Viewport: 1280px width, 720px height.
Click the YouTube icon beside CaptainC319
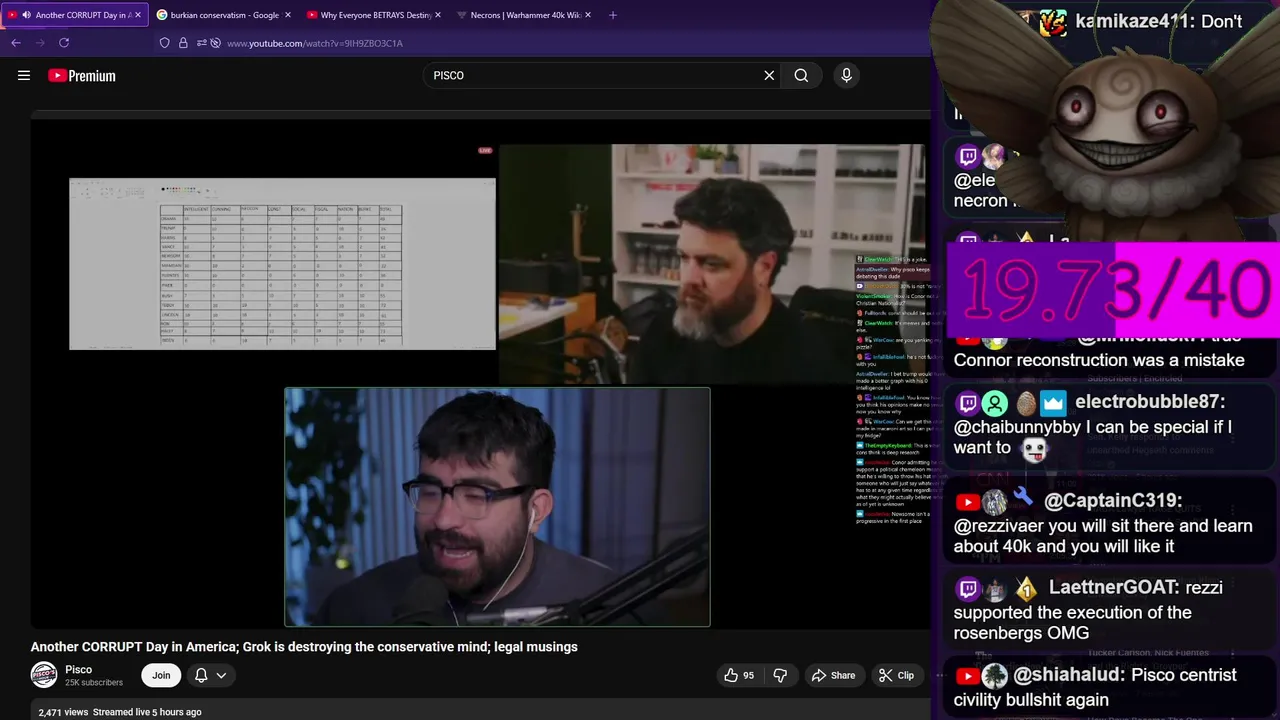(967, 502)
